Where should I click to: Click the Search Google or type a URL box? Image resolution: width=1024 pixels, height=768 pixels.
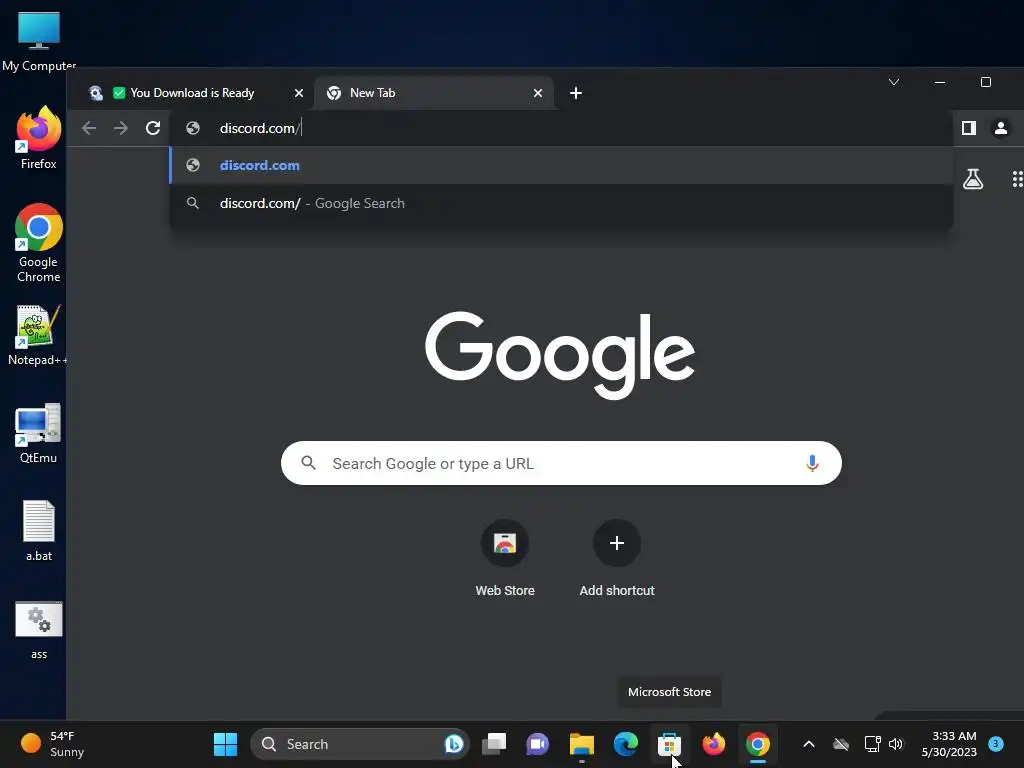pos(561,463)
